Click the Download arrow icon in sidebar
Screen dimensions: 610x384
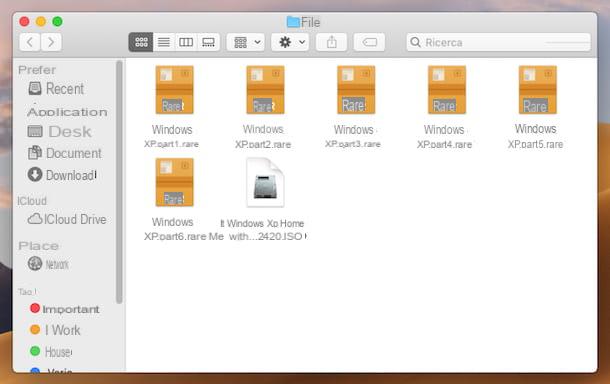[35, 175]
